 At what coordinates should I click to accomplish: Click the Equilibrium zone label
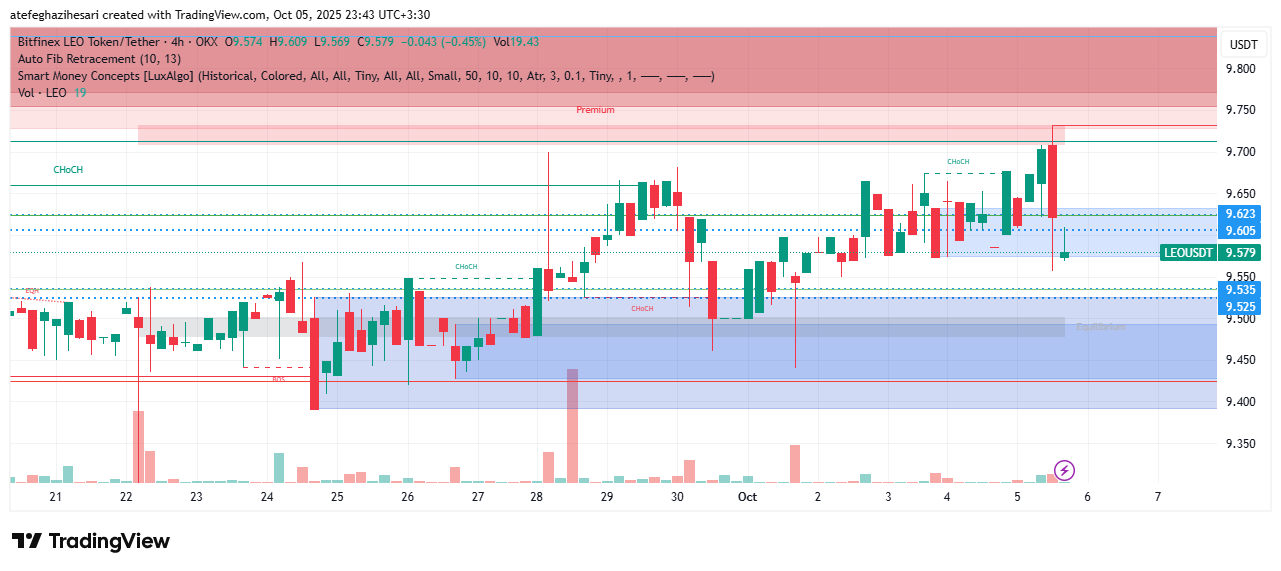point(1100,327)
